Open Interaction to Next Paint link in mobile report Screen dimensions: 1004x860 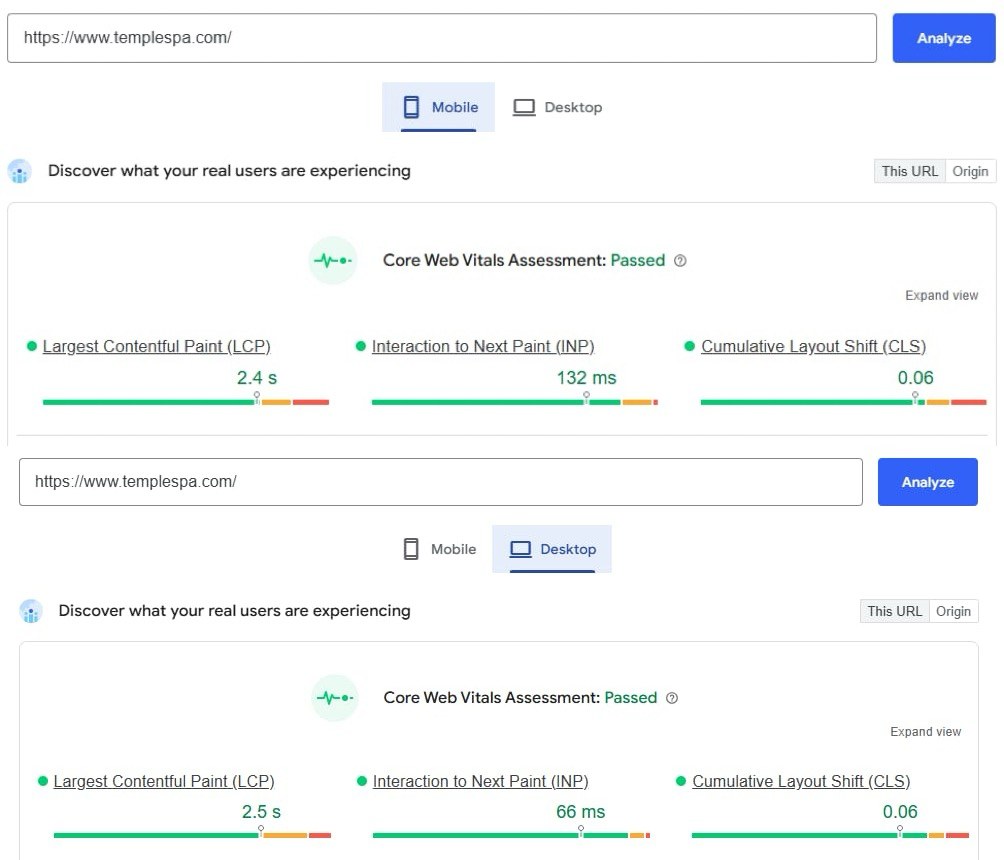pos(483,346)
